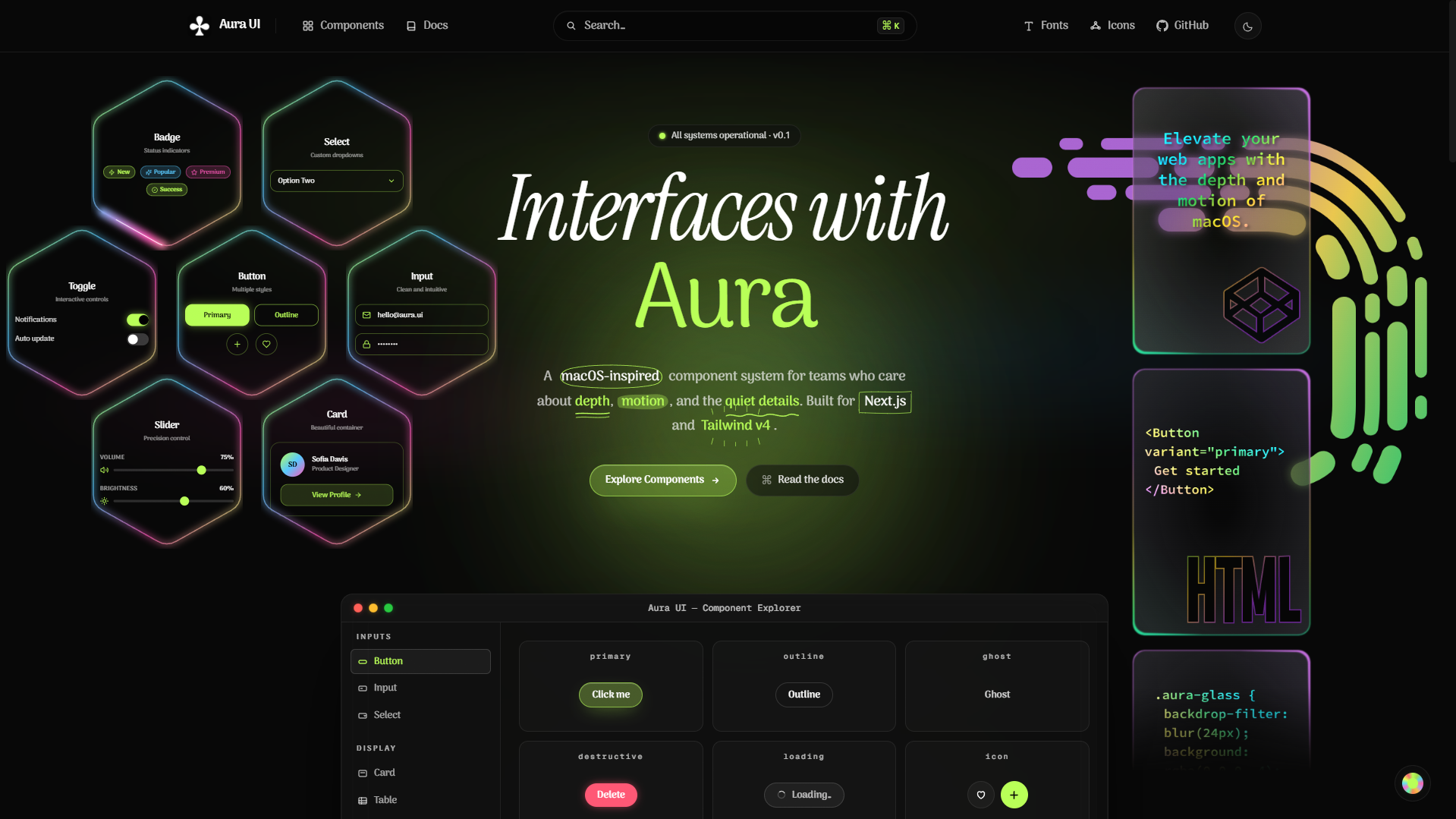Open the Fonts page
This screenshot has width=1456, height=819.
click(x=1046, y=26)
